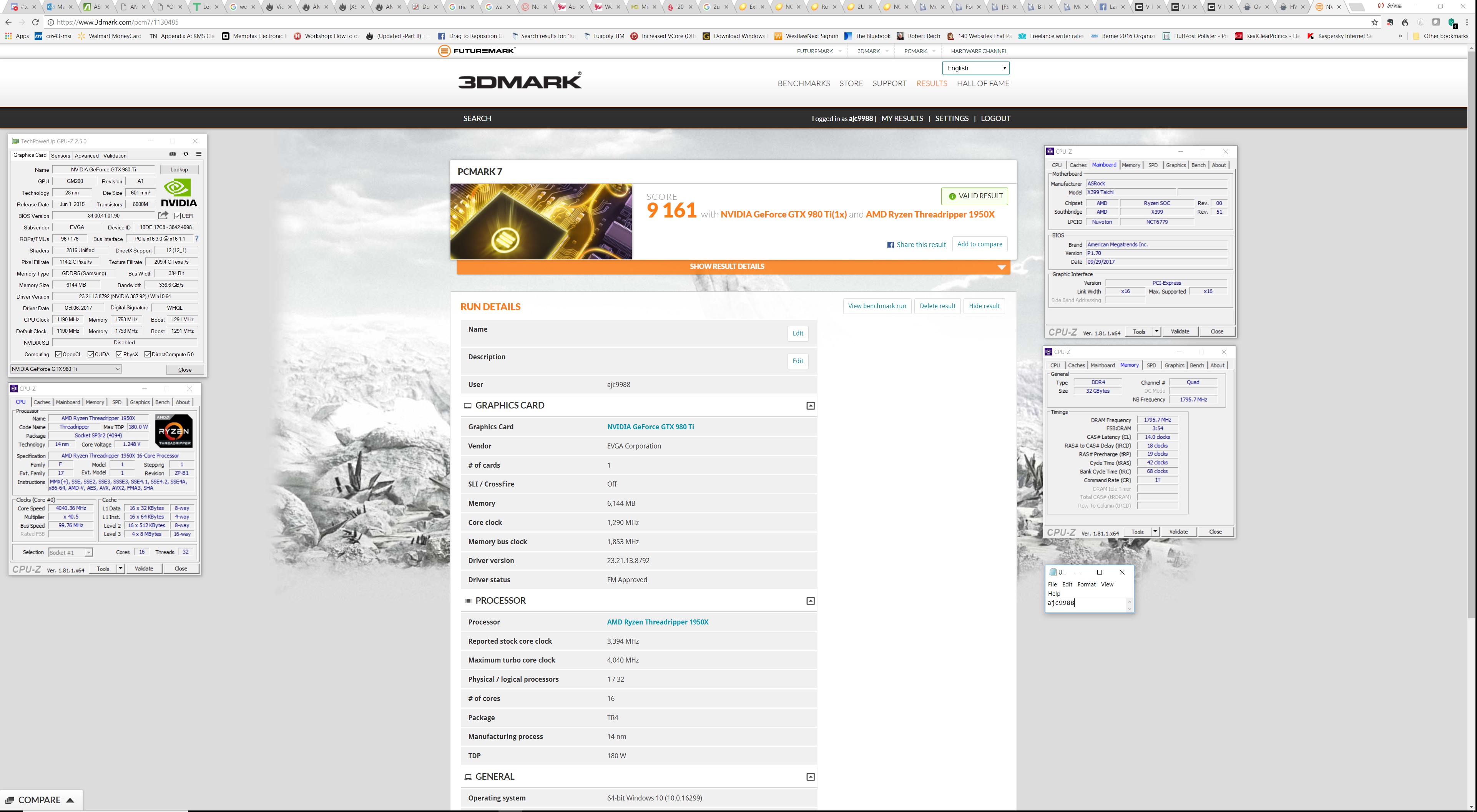This screenshot has width=1477, height=812.
Task: Click Add to compare button
Action: pyautogui.click(x=979, y=244)
